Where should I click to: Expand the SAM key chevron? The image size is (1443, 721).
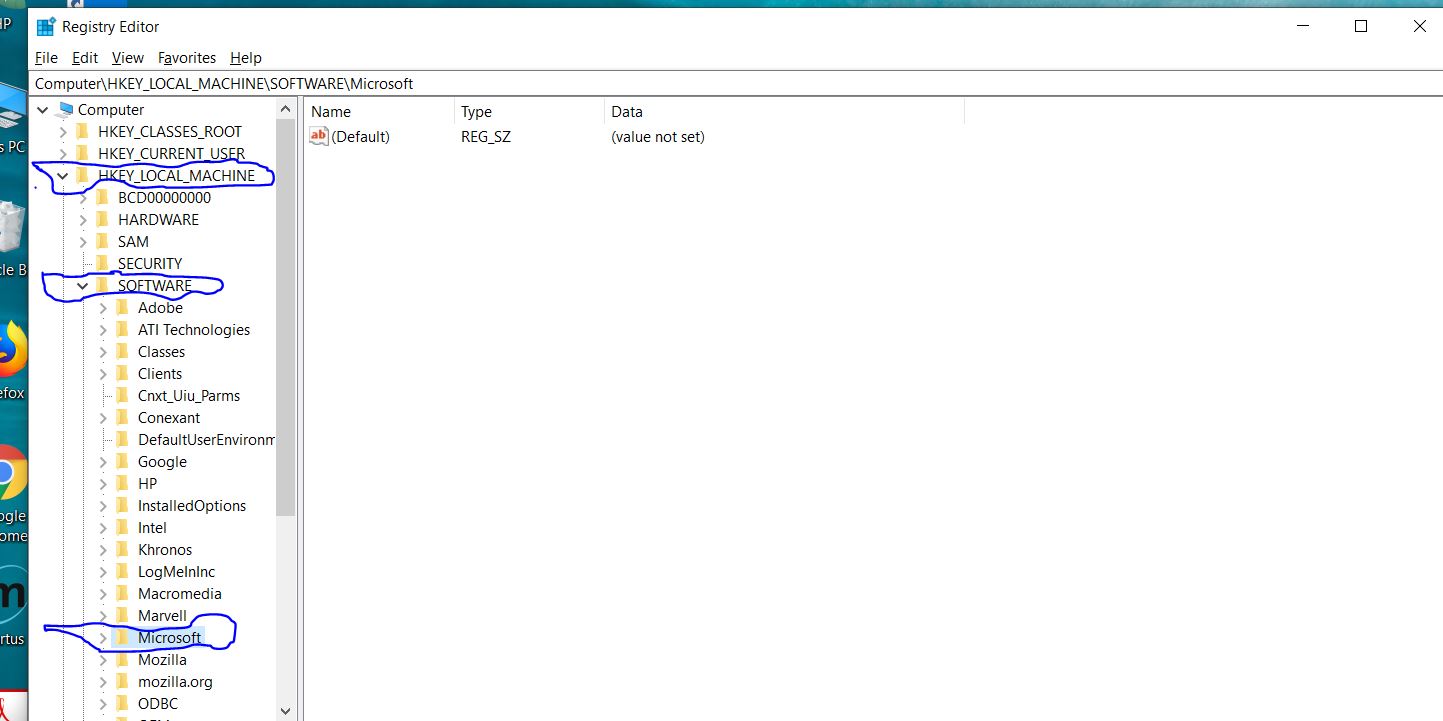[x=83, y=242]
